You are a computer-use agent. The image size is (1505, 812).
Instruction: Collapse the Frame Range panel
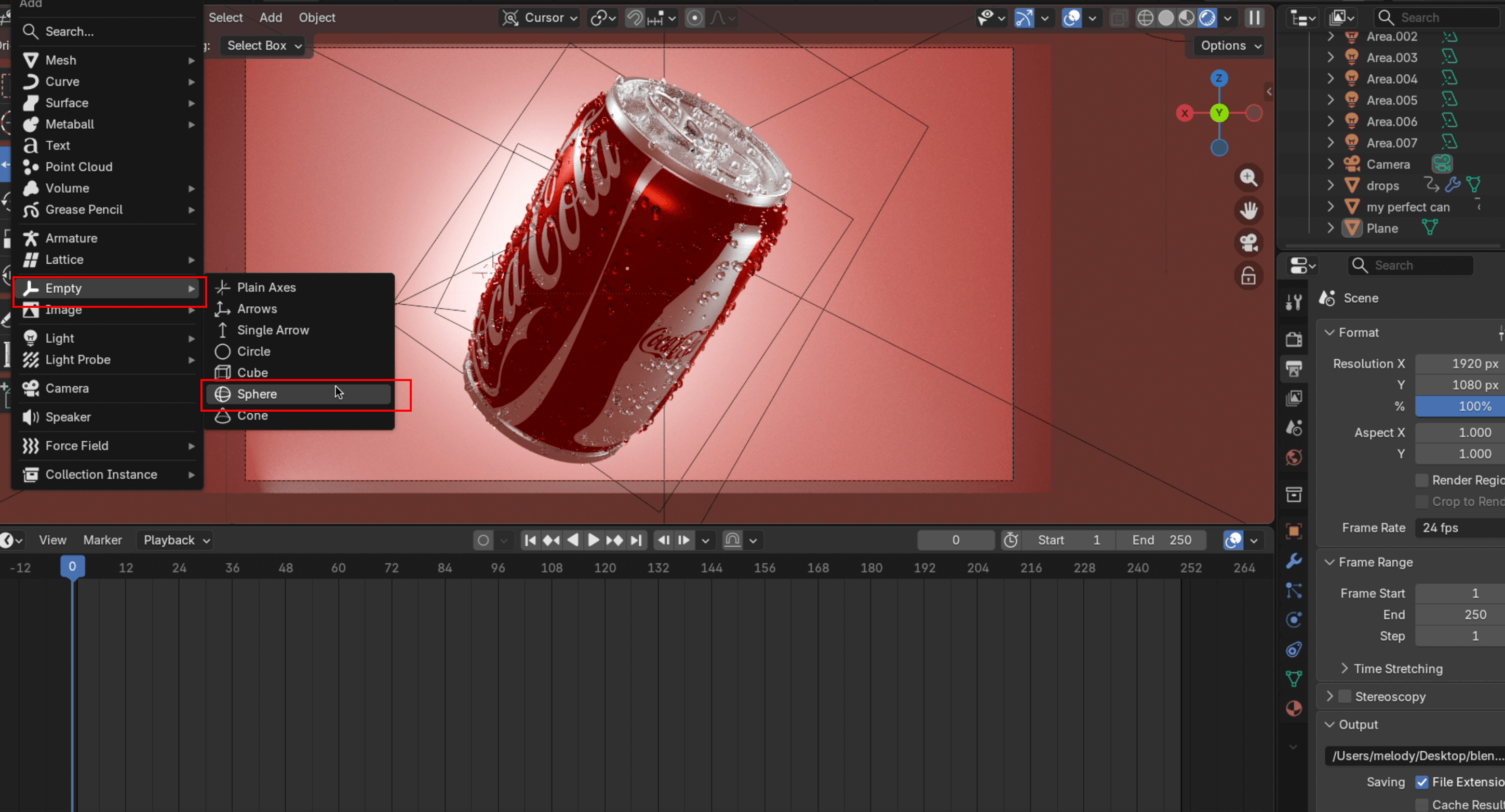(1329, 562)
